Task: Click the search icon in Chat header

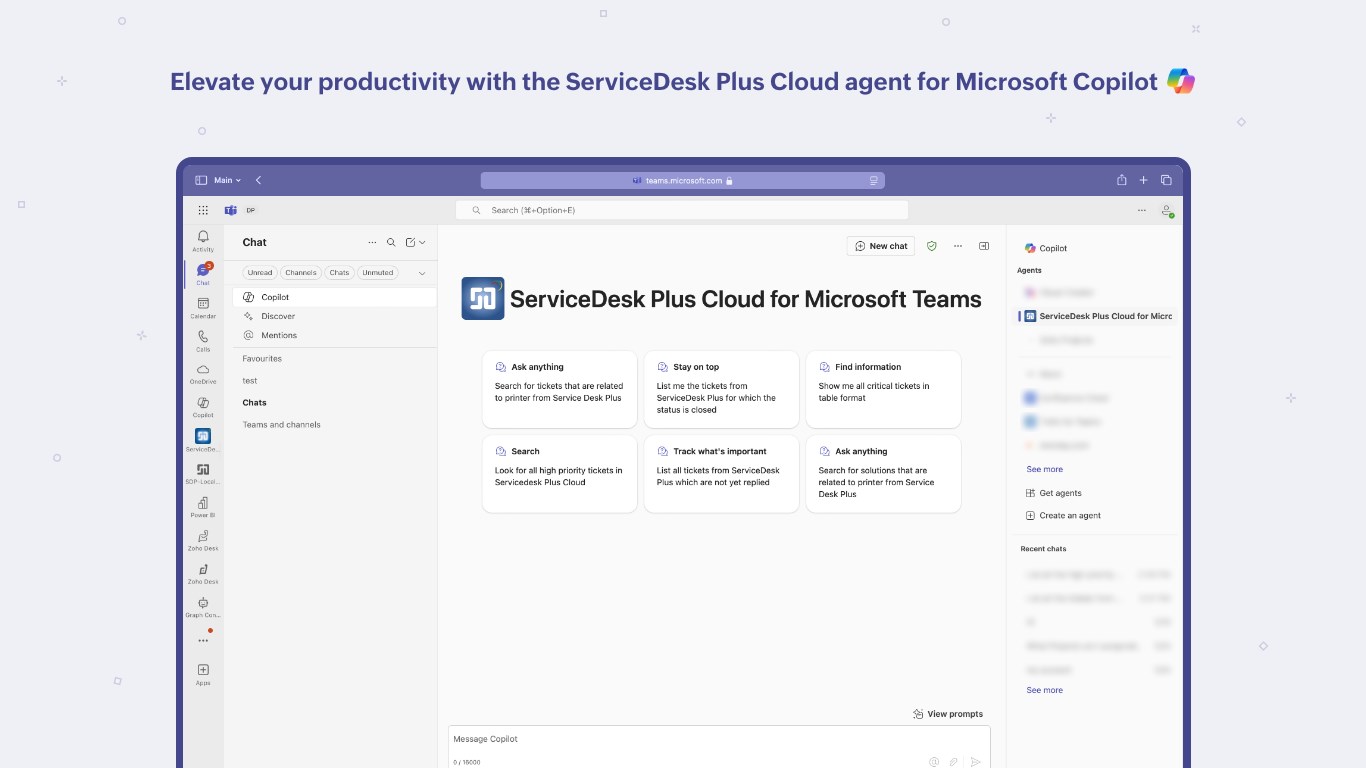Action: coord(391,242)
